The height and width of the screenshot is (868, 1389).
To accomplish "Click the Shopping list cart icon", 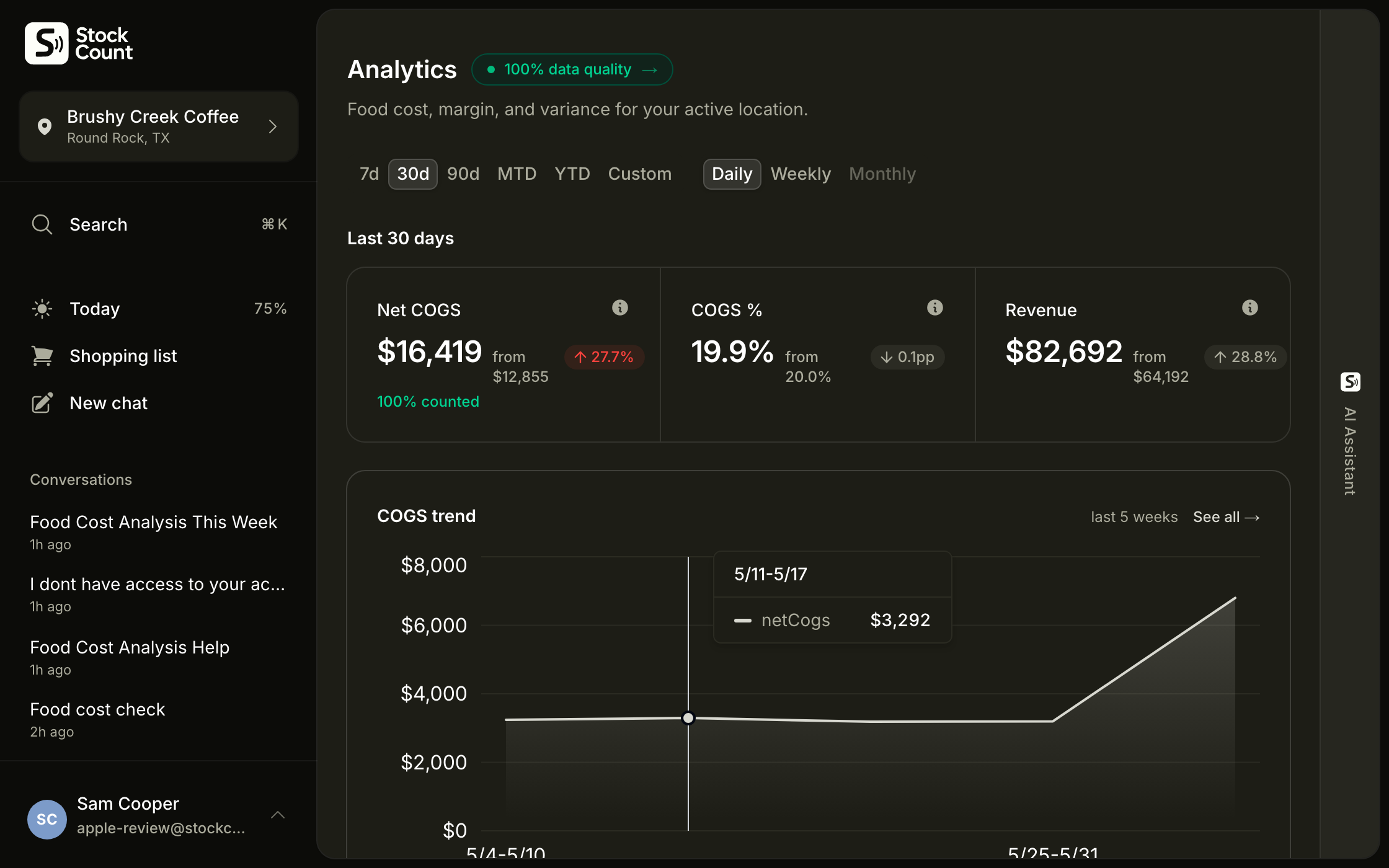I will [42, 356].
